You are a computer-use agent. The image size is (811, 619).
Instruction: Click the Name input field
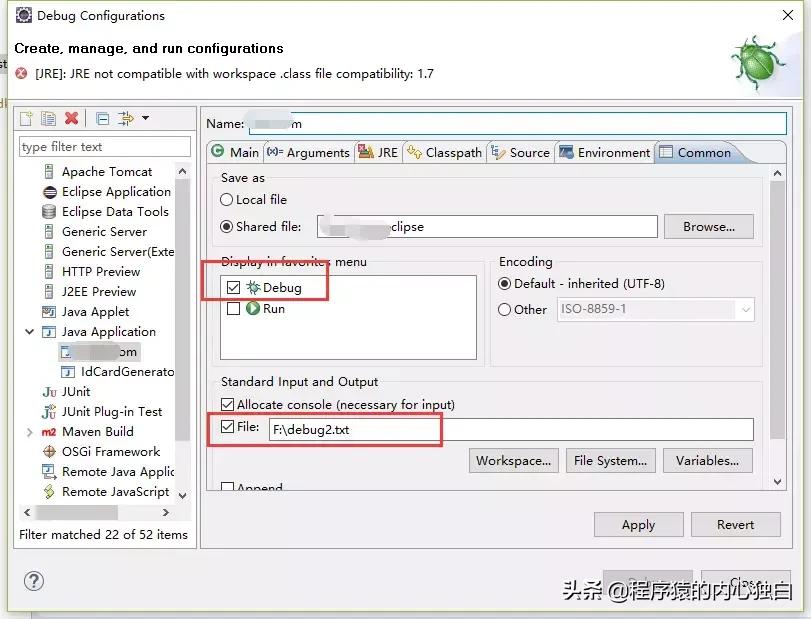click(x=518, y=124)
